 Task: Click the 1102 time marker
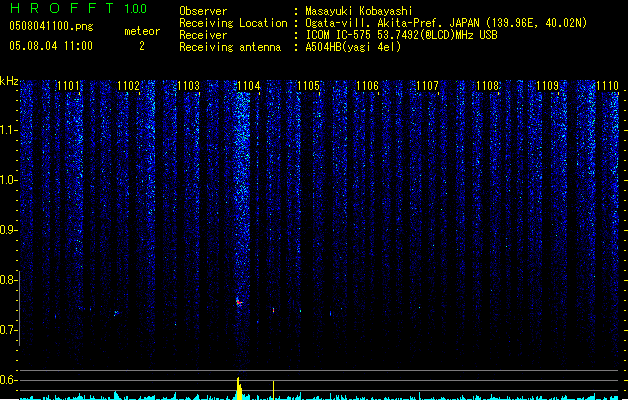click(128, 86)
